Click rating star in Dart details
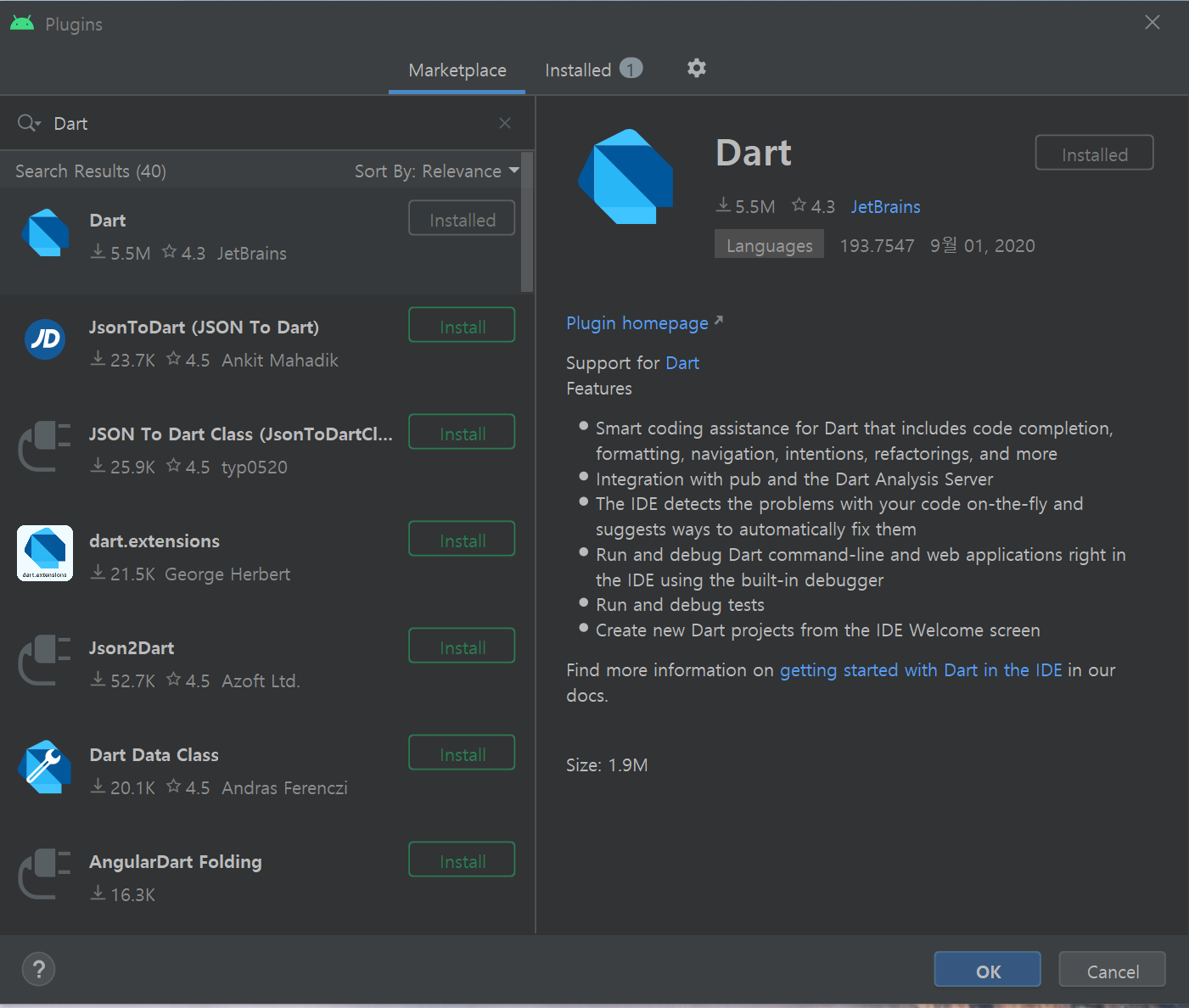1189x1008 pixels. [799, 205]
